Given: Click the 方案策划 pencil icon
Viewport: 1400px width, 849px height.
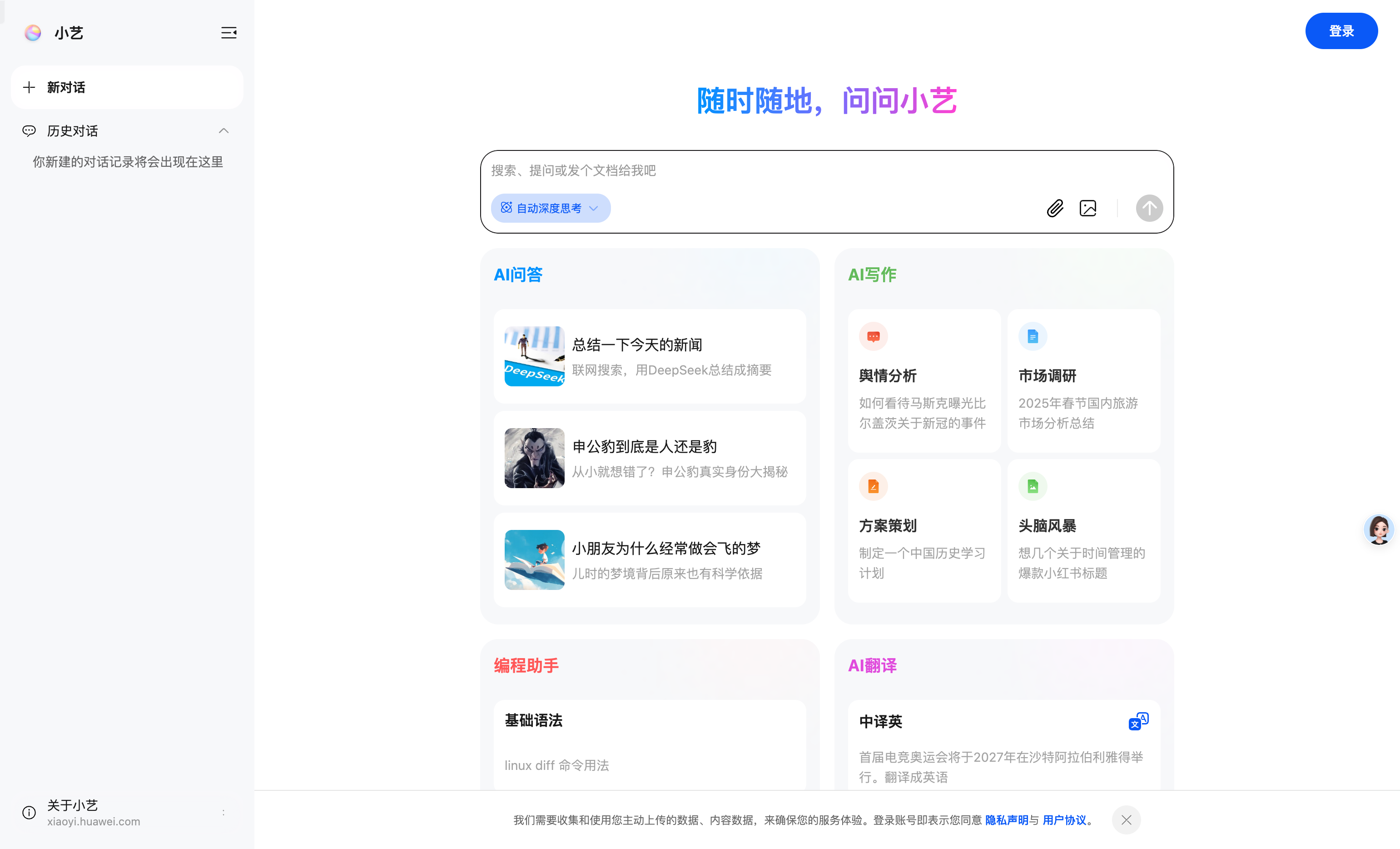Looking at the screenshot, I should [x=873, y=486].
